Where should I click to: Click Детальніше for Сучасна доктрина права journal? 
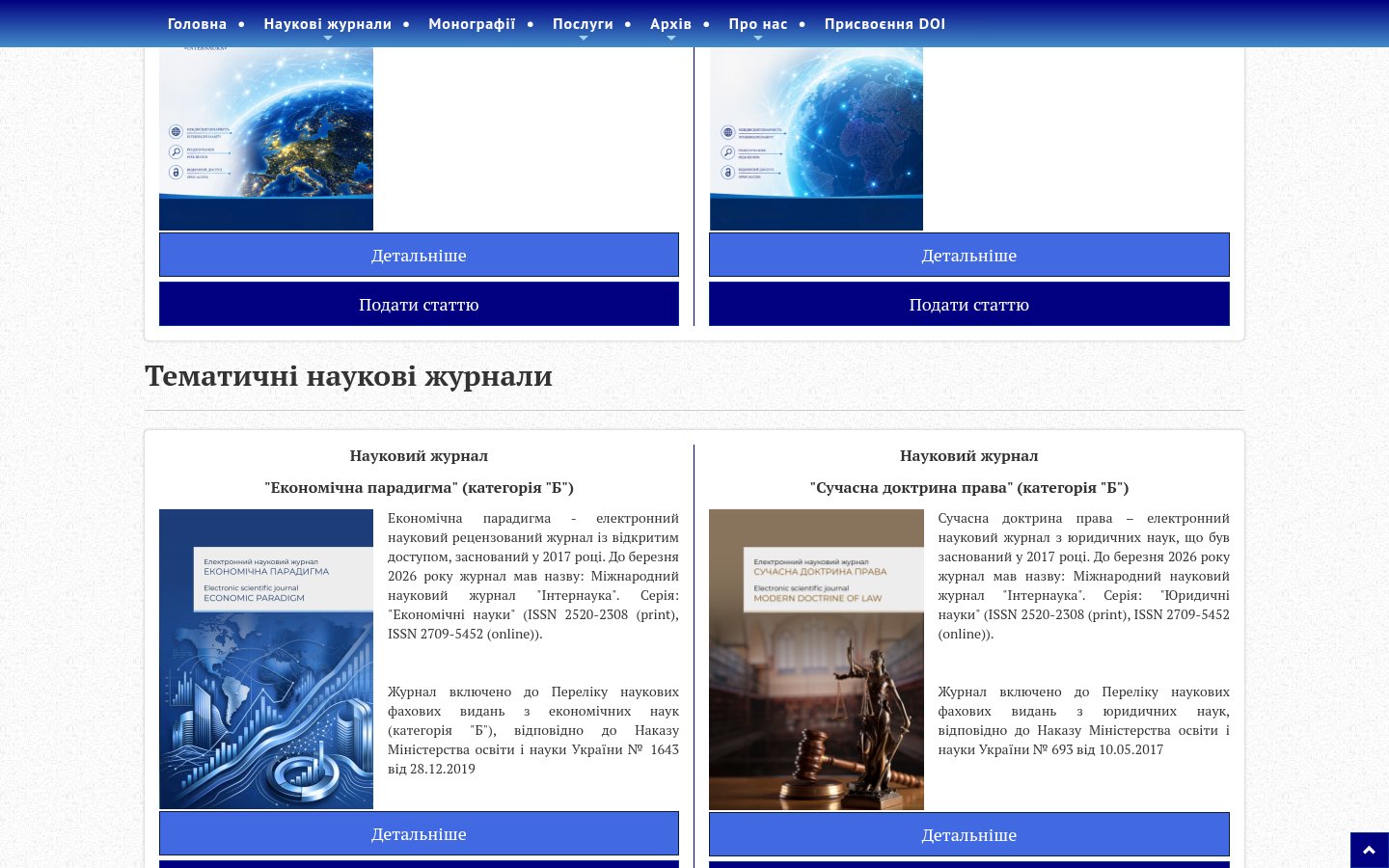(969, 834)
